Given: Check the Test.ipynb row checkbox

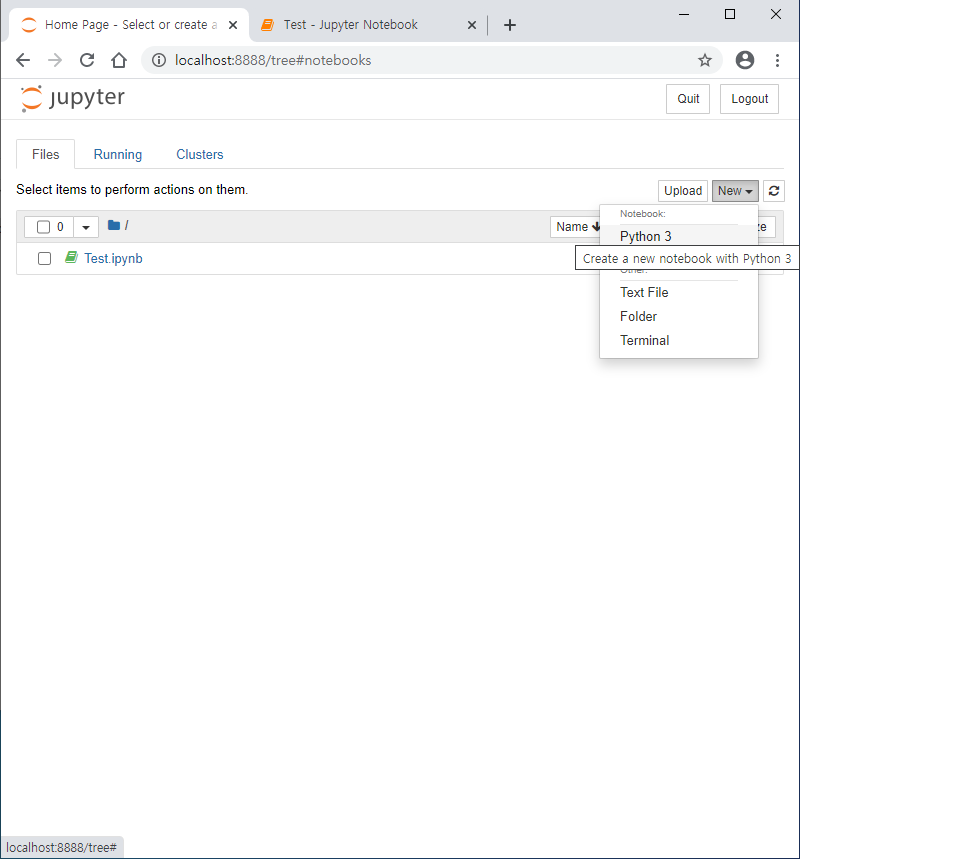Looking at the screenshot, I should [x=44, y=258].
